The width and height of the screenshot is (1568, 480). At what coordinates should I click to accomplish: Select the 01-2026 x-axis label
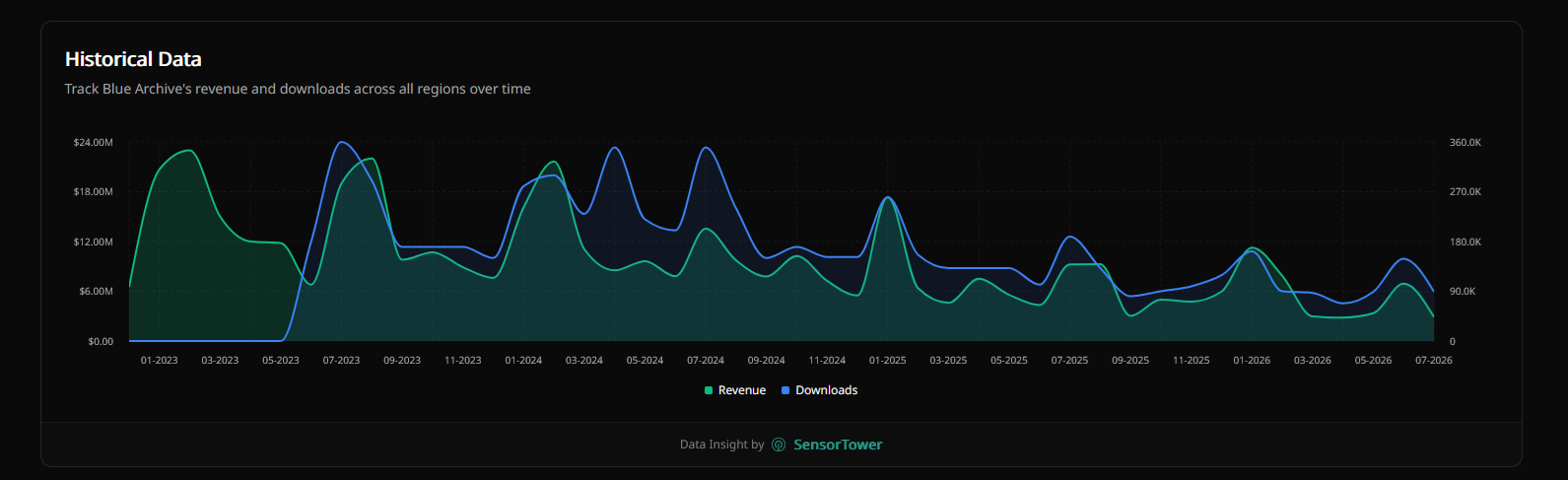coord(1252,361)
